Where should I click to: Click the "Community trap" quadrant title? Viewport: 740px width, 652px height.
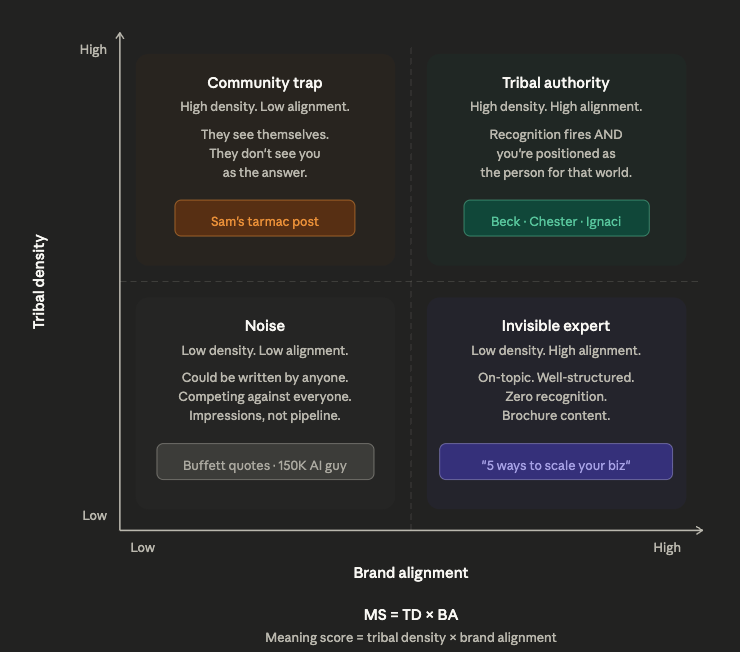(265, 83)
